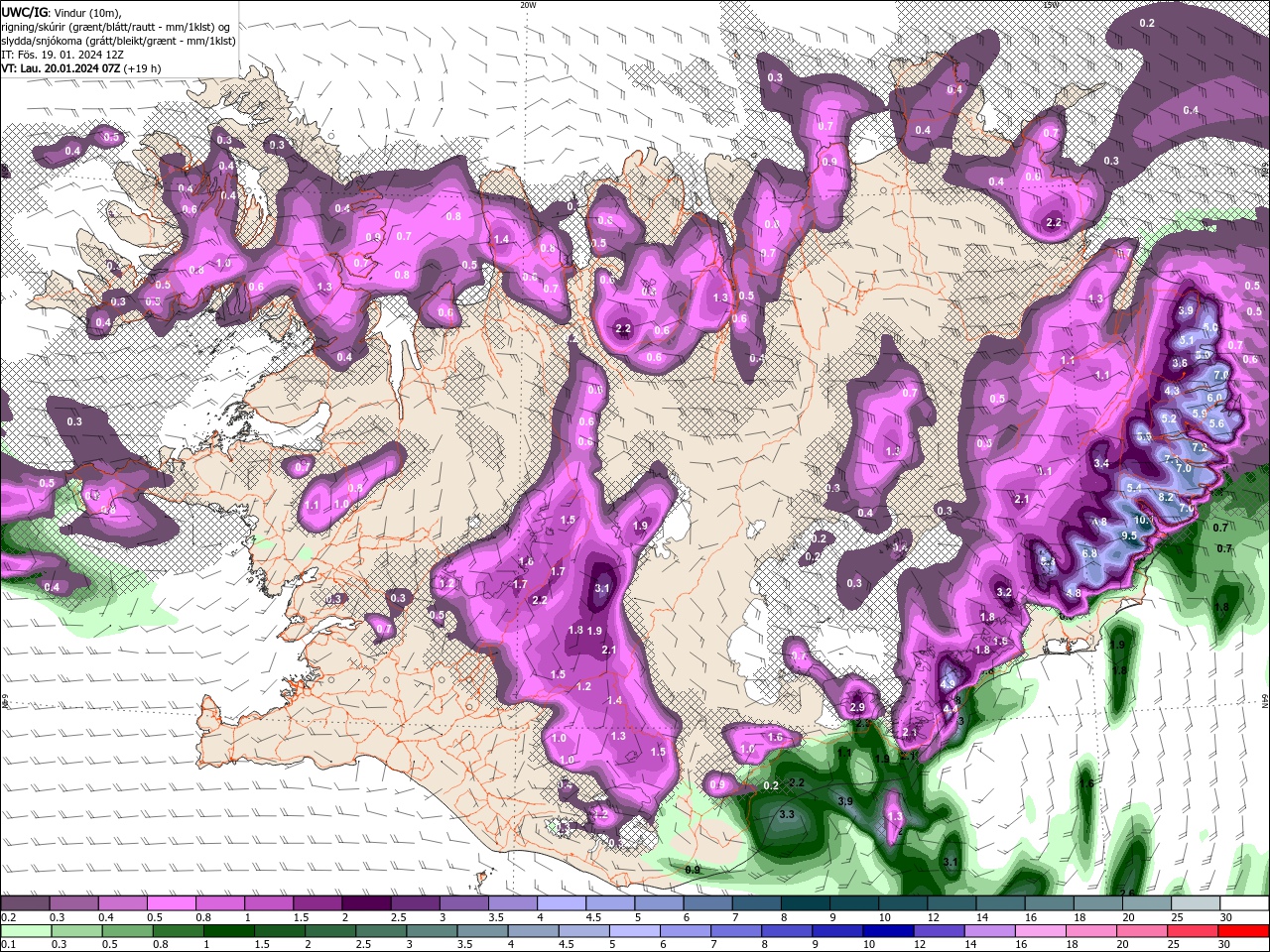The width and height of the screenshot is (1270, 952).
Task: Click the dark purple upper swatch between 2 and 2.5
Action: [366, 902]
